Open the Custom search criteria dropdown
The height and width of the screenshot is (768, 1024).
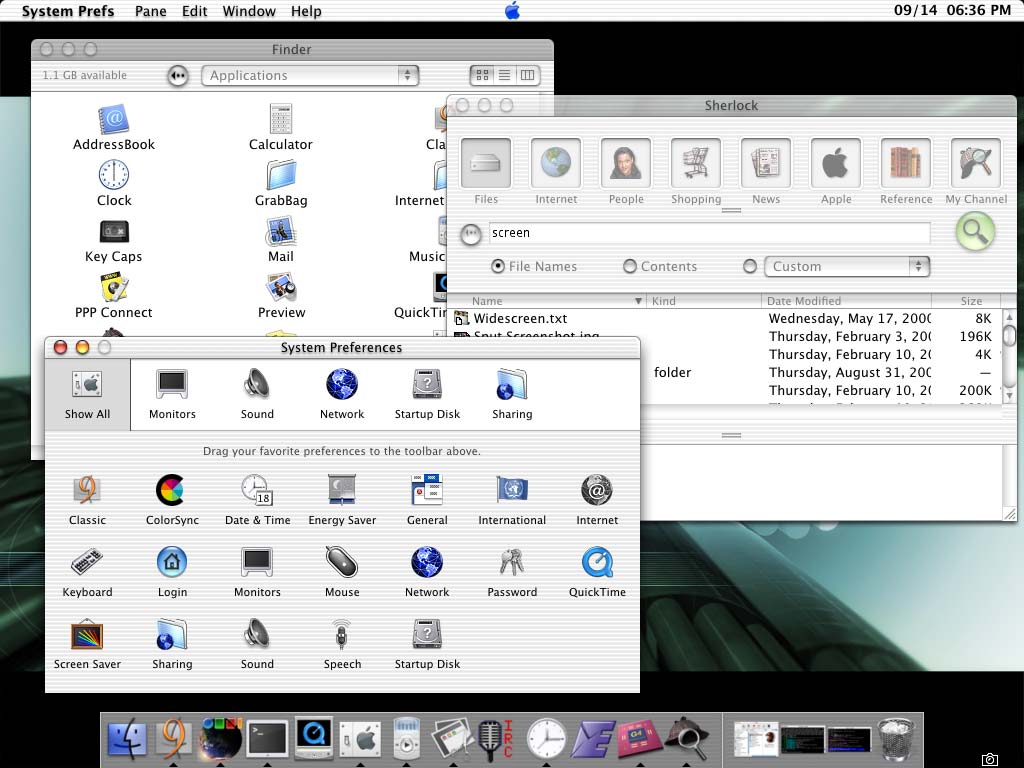point(846,267)
